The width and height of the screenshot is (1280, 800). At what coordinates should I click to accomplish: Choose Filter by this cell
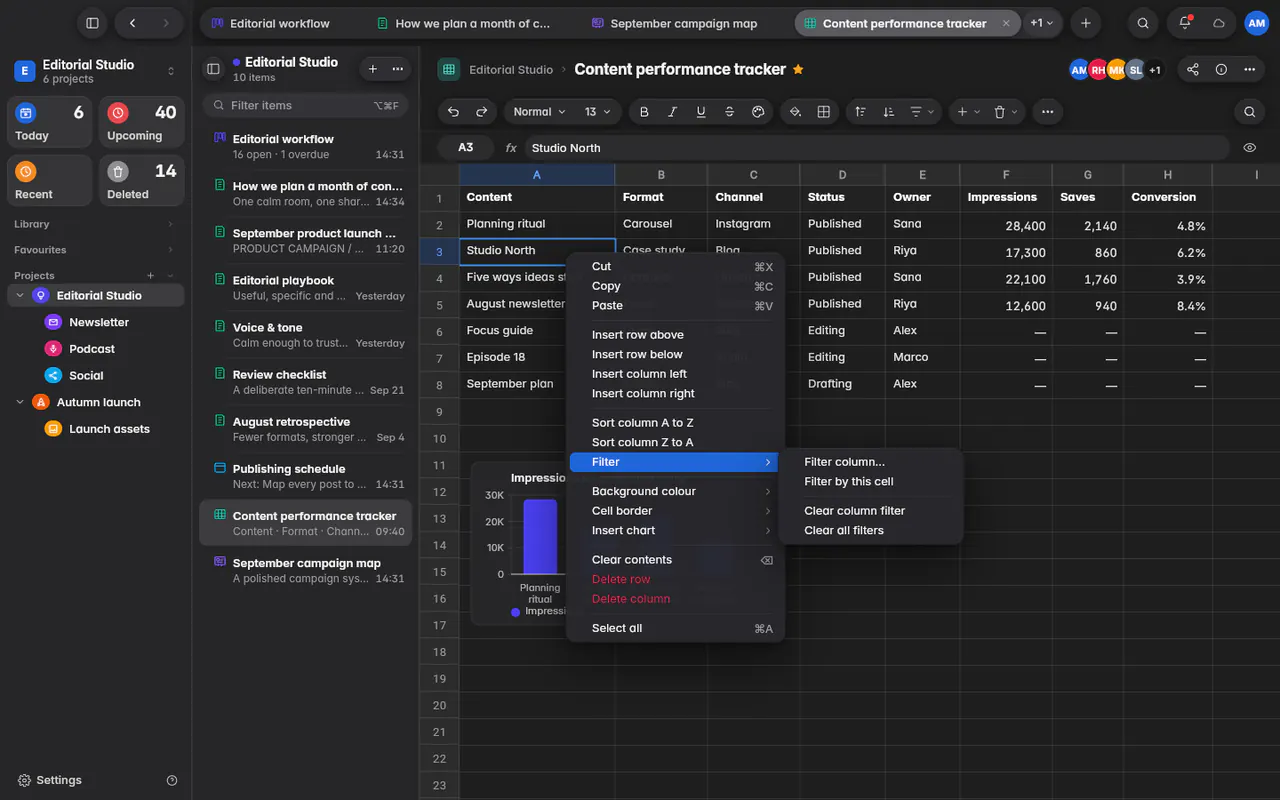(849, 481)
